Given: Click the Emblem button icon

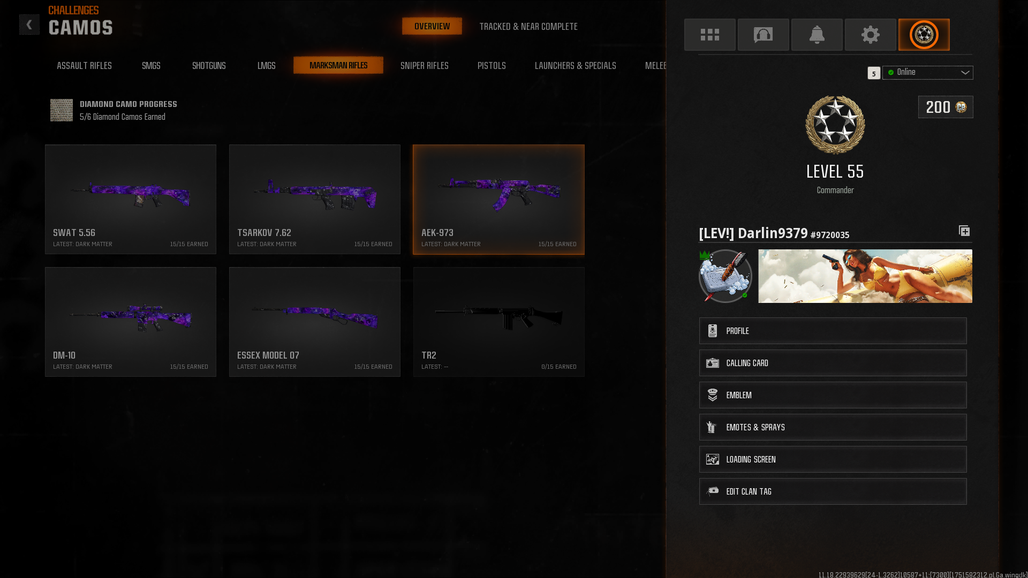Looking at the screenshot, I should coord(713,395).
